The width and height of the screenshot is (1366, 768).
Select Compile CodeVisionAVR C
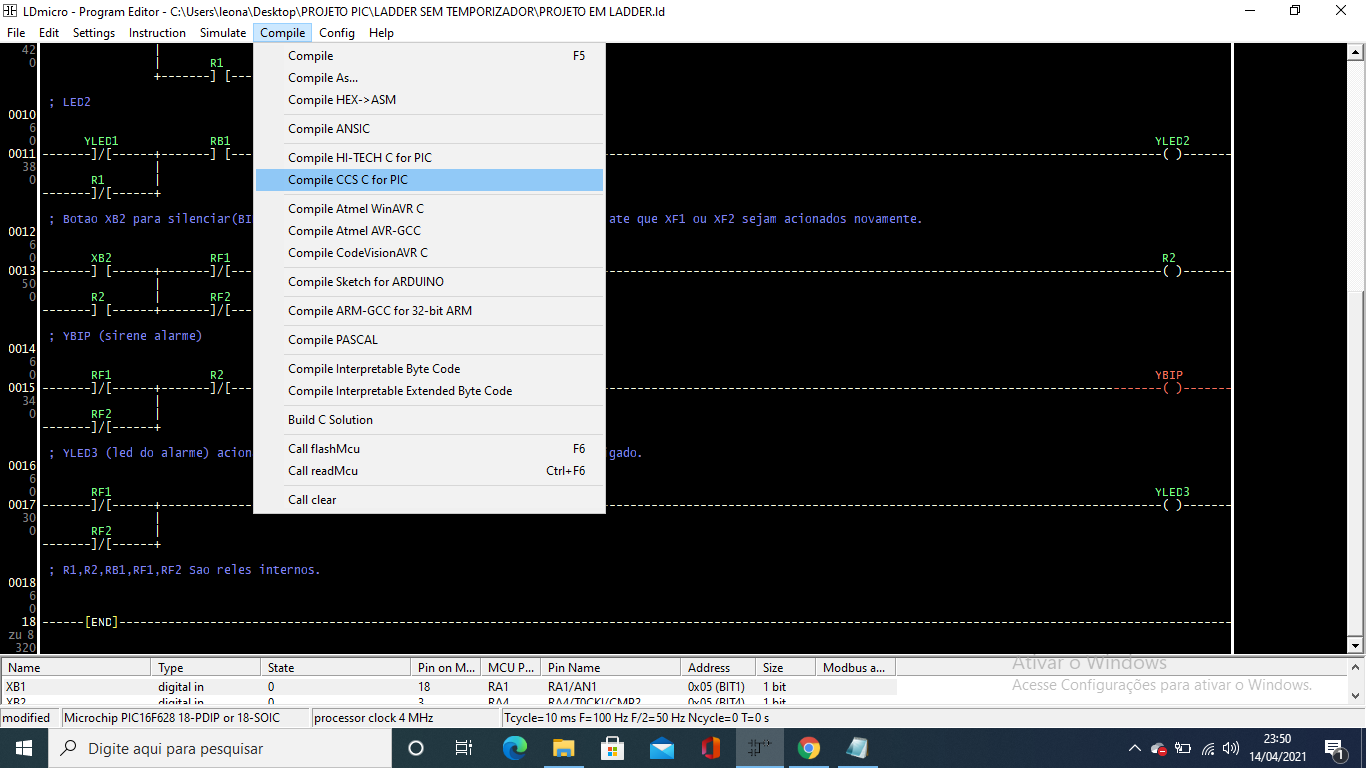[430, 253]
